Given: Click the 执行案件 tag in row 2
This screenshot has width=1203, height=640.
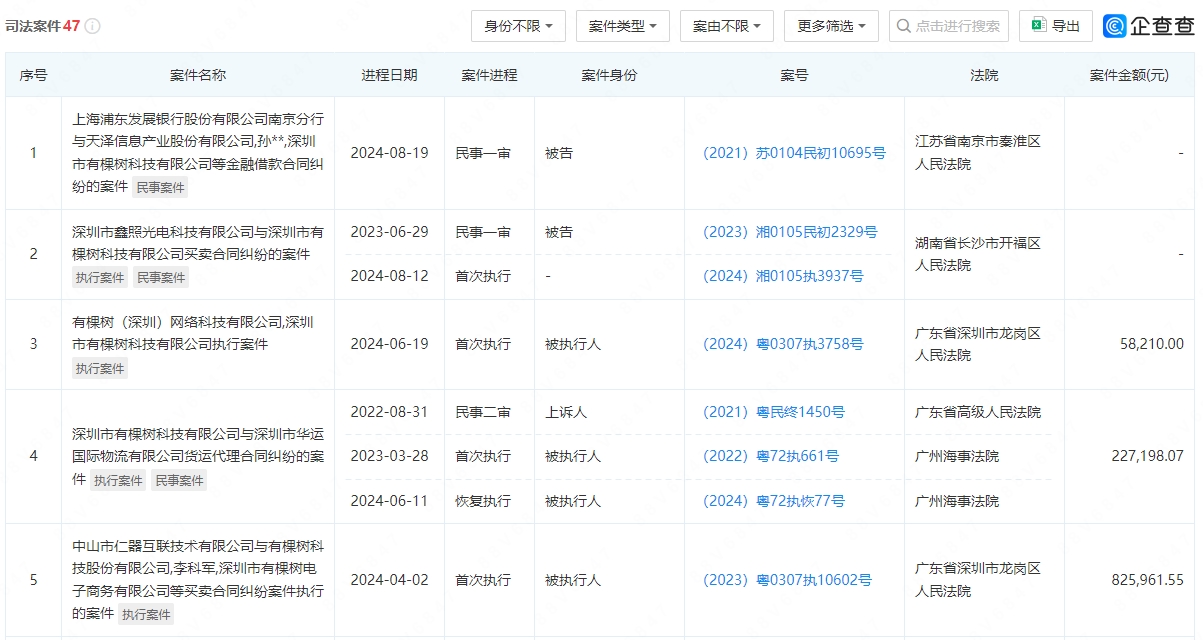Looking at the screenshot, I should pyautogui.click(x=100, y=278).
